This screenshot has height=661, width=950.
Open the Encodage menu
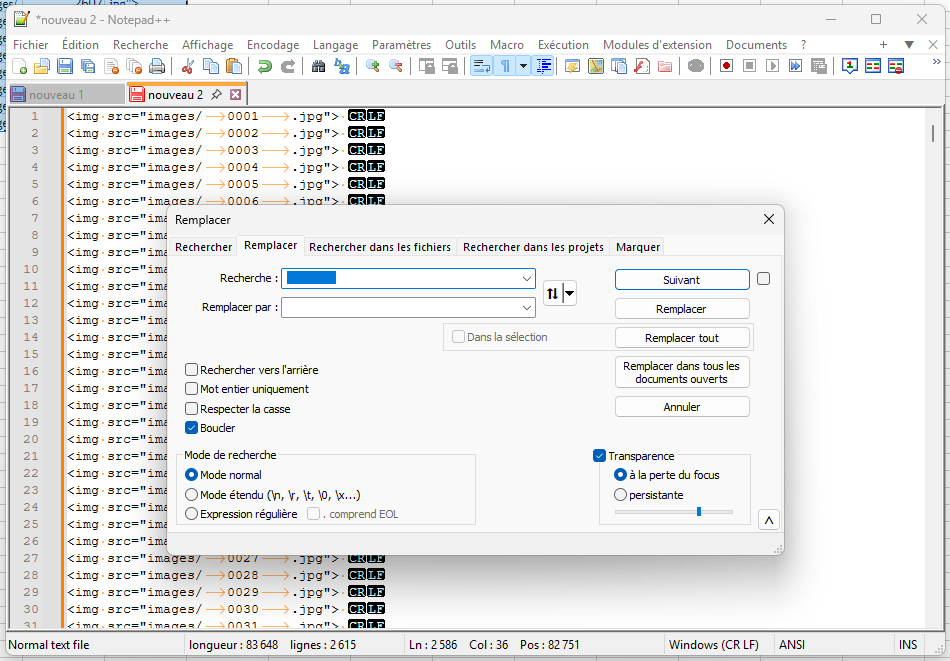tap(273, 45)
